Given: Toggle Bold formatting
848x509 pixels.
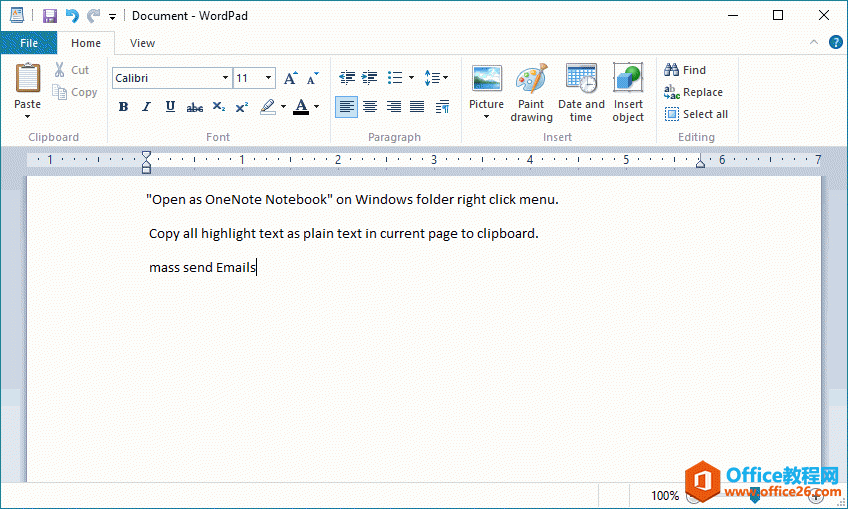Looking at the screenshot, I should click(x=123, y=107).
